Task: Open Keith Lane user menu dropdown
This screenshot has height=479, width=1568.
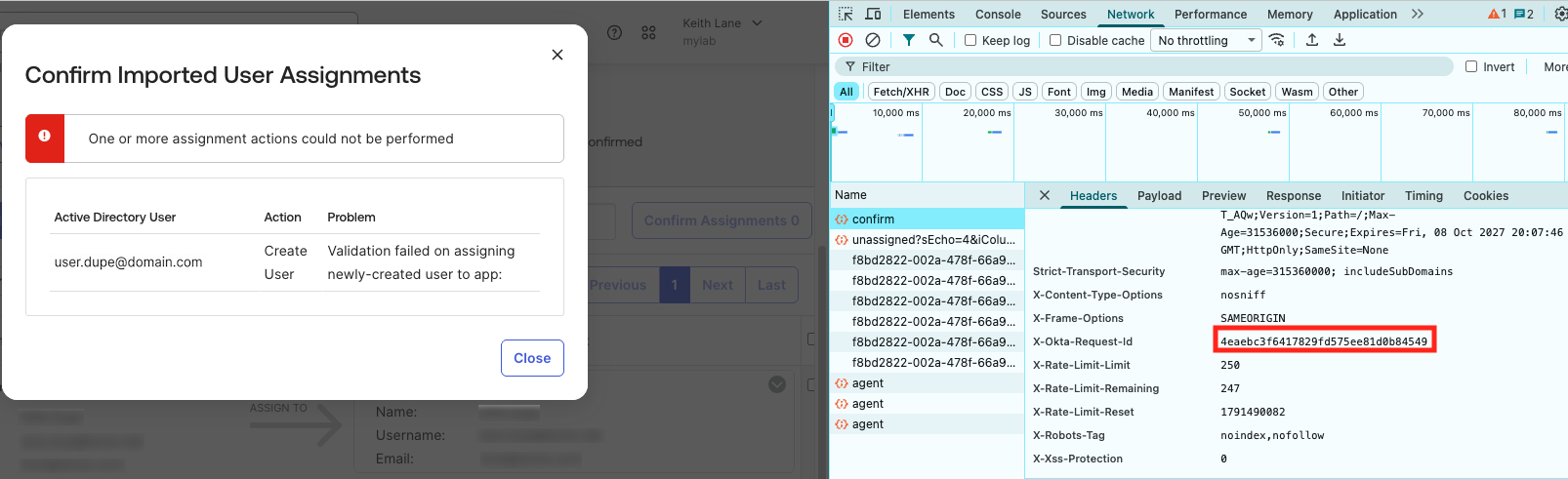Action: pos(722,31)
